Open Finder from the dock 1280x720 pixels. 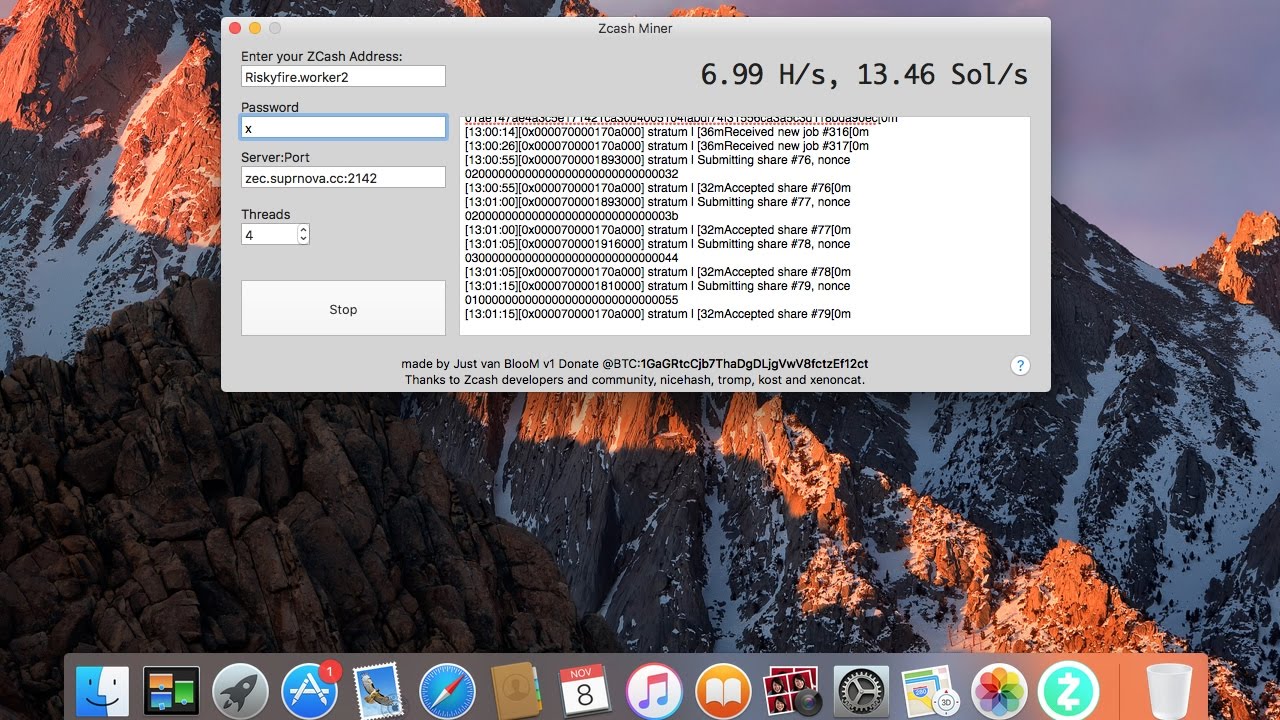tap(102, 691)
